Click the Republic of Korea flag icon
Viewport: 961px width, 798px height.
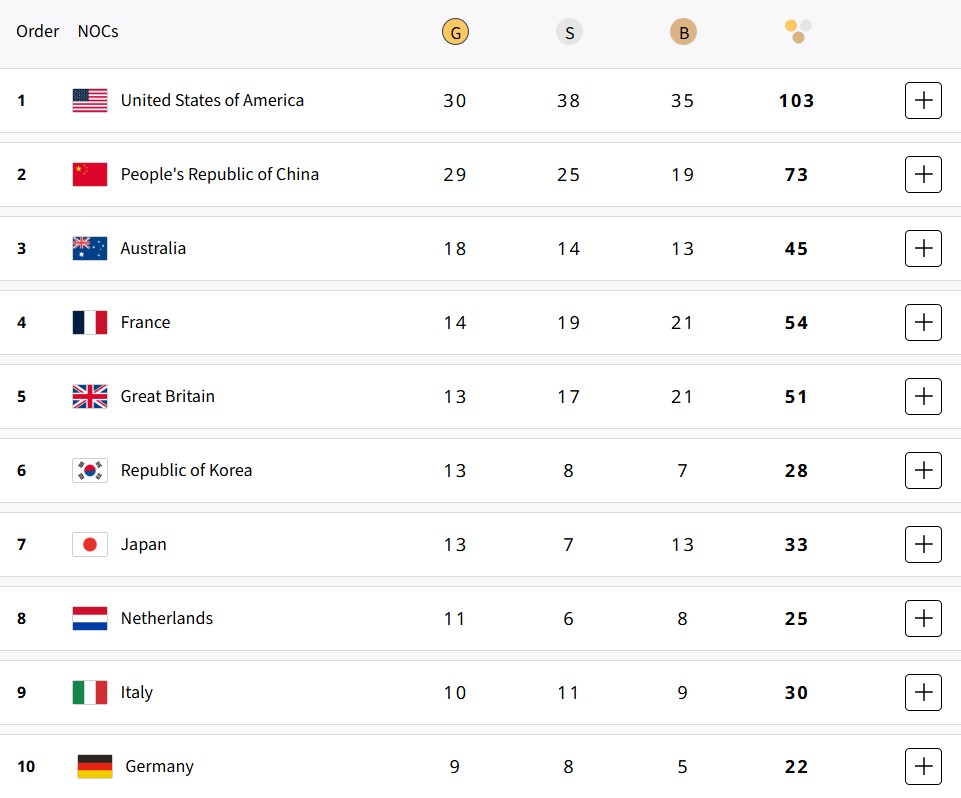coord(89,470)
